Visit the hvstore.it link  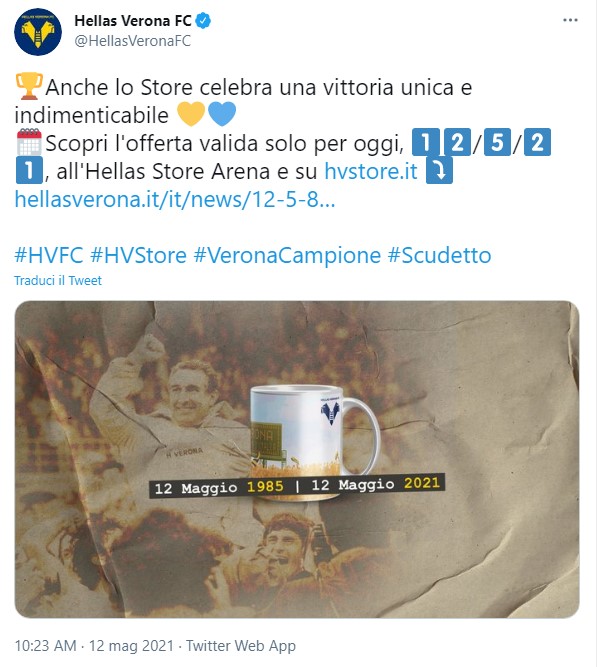tap(371, 171)
